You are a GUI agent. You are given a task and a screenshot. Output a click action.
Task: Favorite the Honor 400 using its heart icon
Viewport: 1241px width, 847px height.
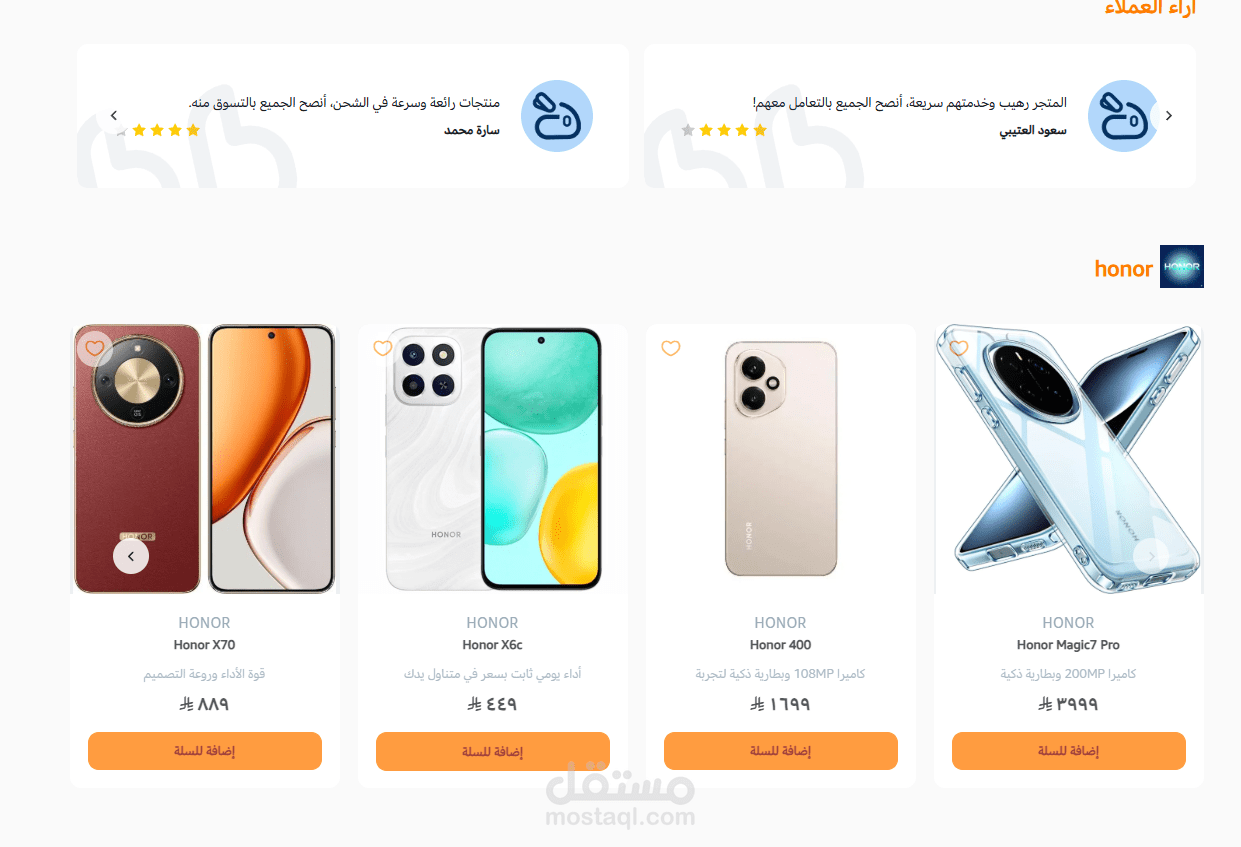(671, 348)
